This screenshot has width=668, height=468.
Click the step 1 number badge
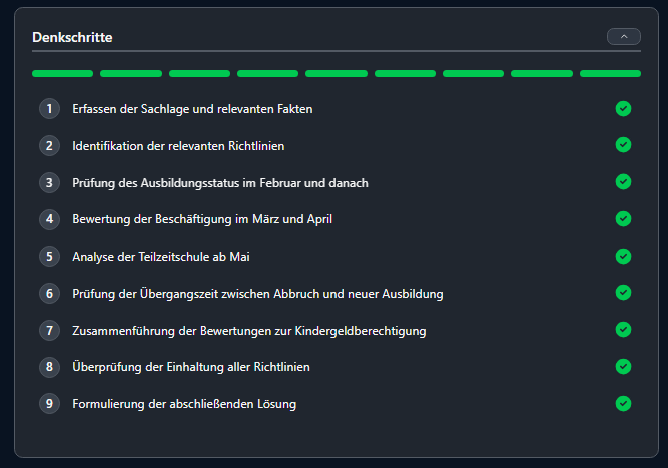pyautogui.click(x=49, y=108)
